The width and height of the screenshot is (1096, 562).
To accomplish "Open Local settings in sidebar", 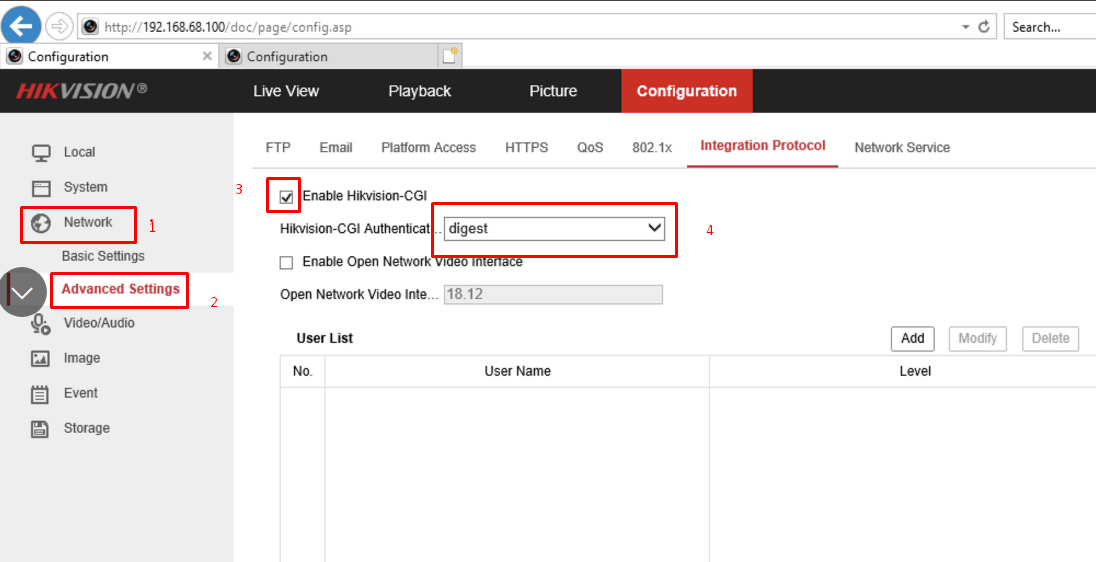I will click(x=79, y=152).
